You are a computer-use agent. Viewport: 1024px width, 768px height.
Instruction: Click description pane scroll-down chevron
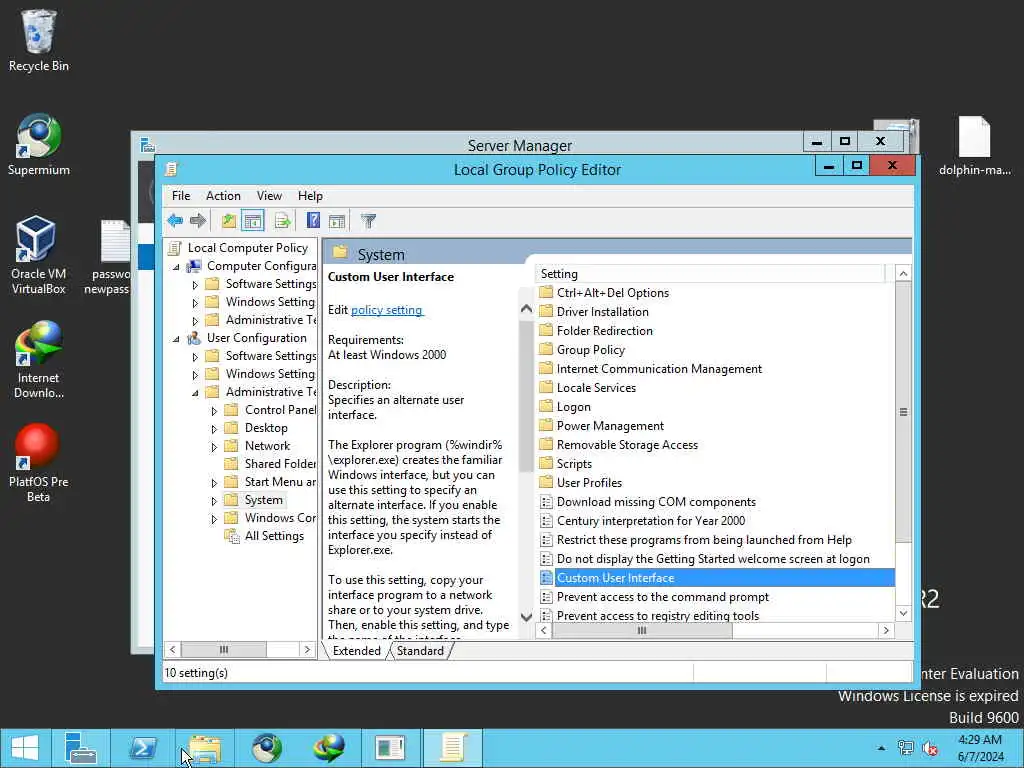[x=526, y=617]
